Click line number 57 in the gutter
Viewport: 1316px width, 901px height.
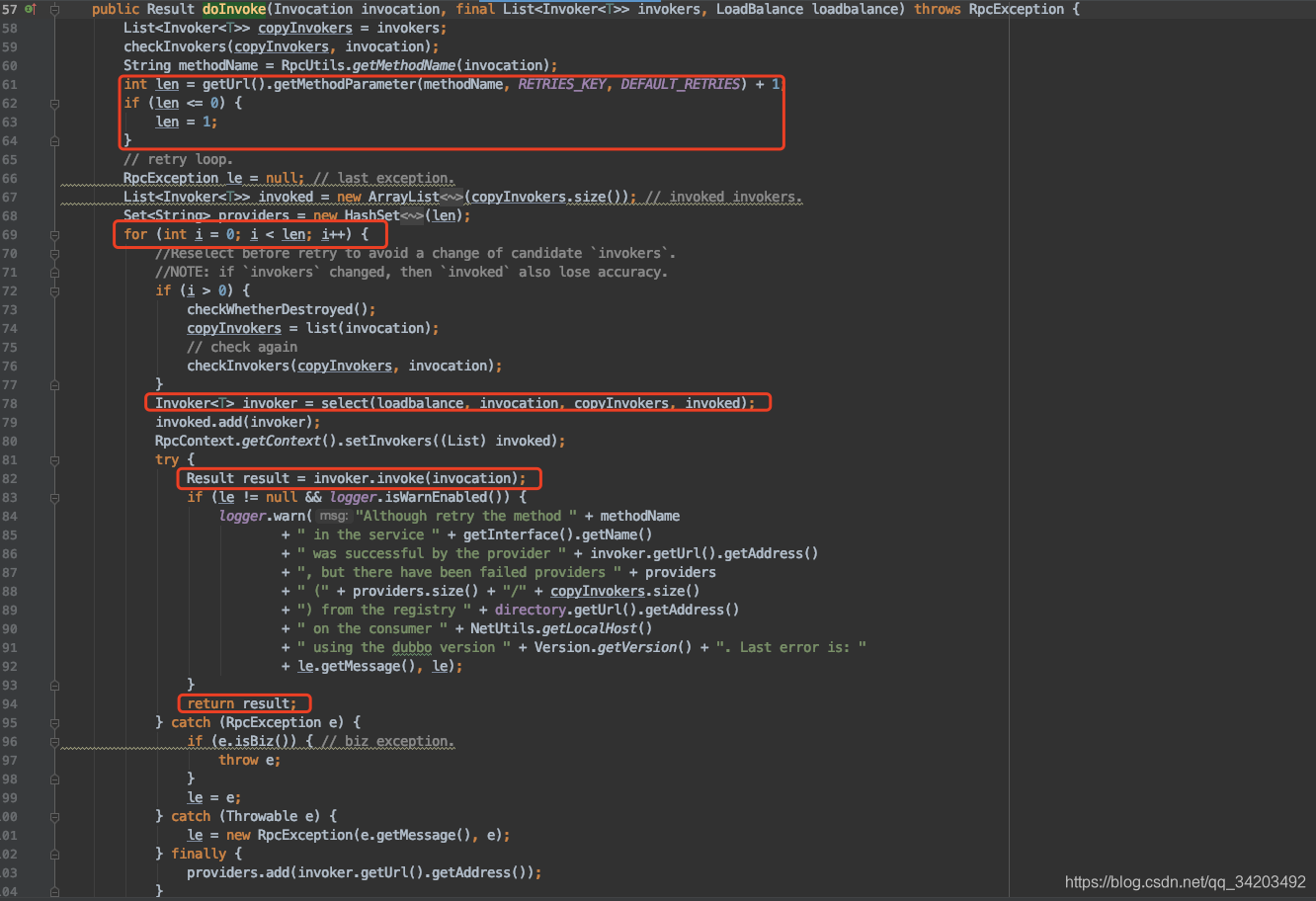click(x=9, y=9)
